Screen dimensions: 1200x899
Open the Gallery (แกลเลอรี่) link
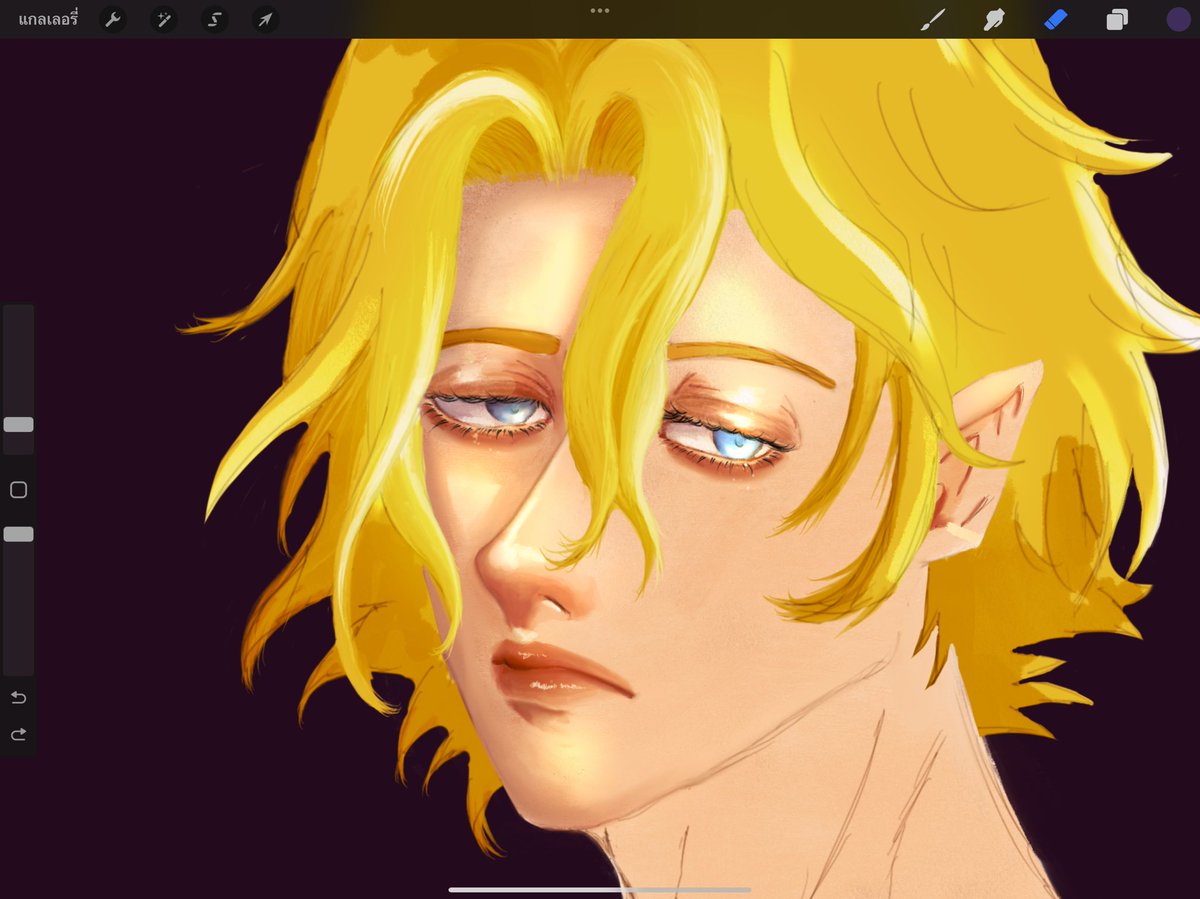tap(48, 19)
